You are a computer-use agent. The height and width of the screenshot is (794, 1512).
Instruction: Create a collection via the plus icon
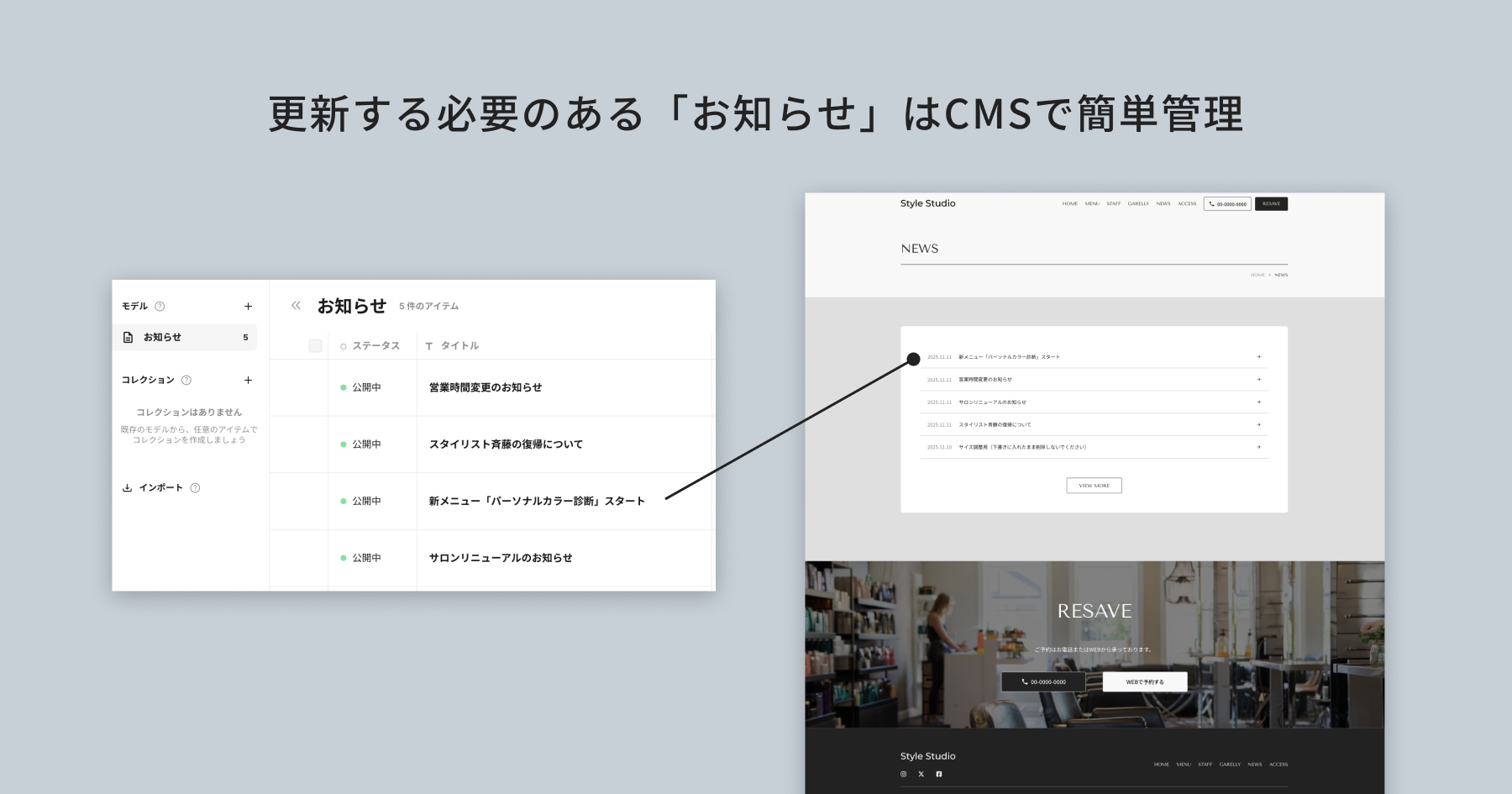249,380
